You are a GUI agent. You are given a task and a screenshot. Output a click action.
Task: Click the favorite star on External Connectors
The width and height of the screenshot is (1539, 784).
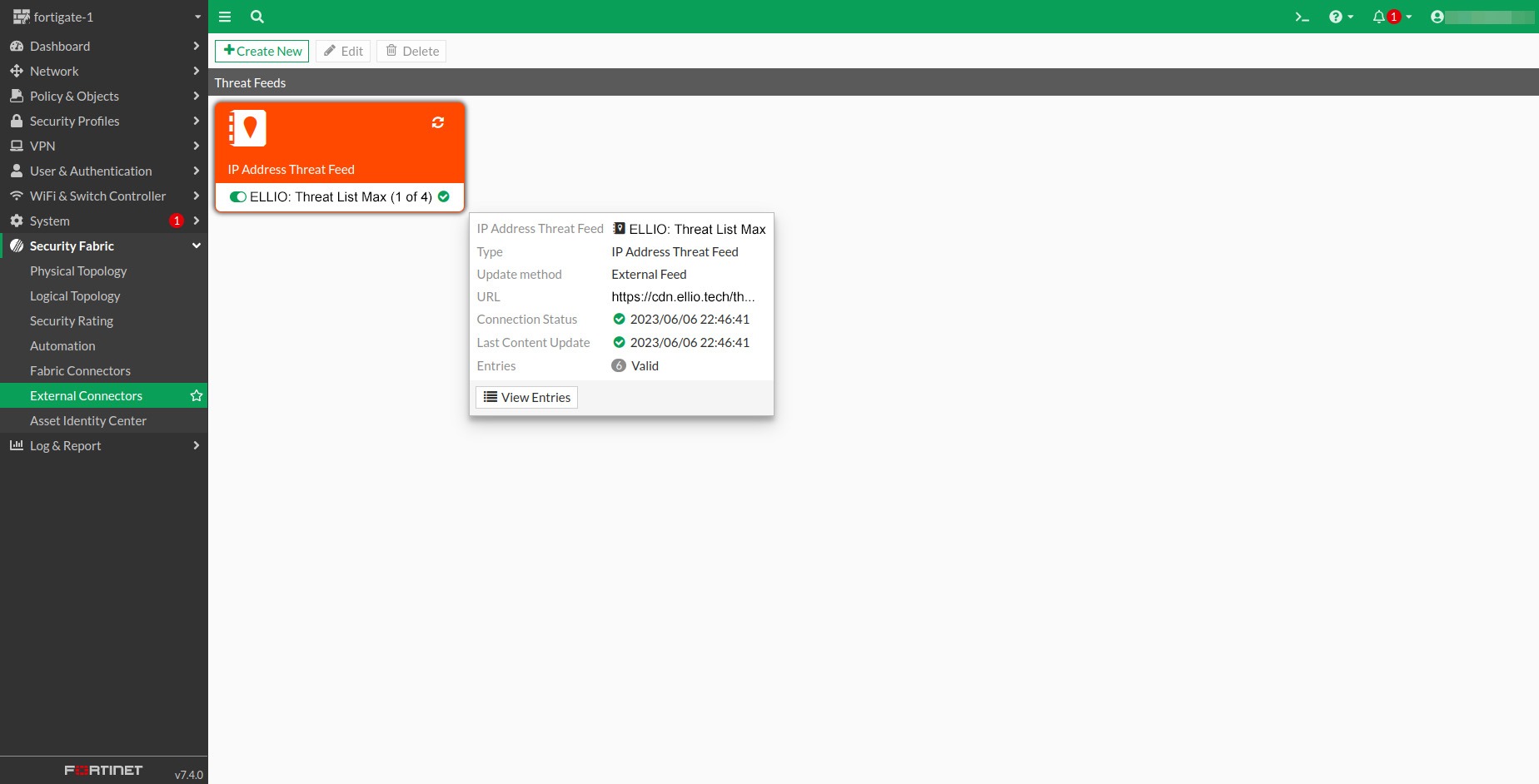pyautogui.click(x=197, y=396)
